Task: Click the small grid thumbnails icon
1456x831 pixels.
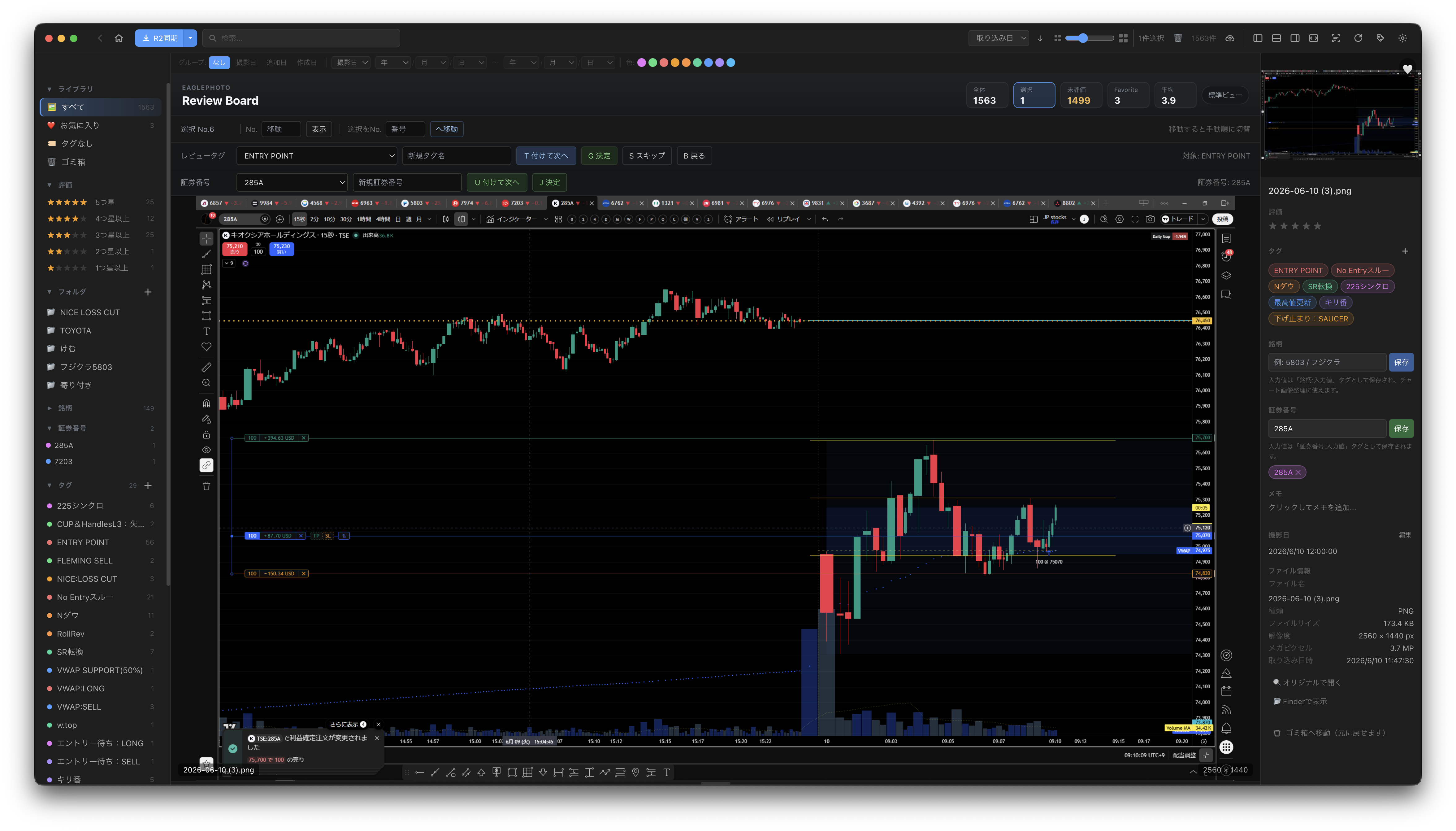Action: [1057, 38]
